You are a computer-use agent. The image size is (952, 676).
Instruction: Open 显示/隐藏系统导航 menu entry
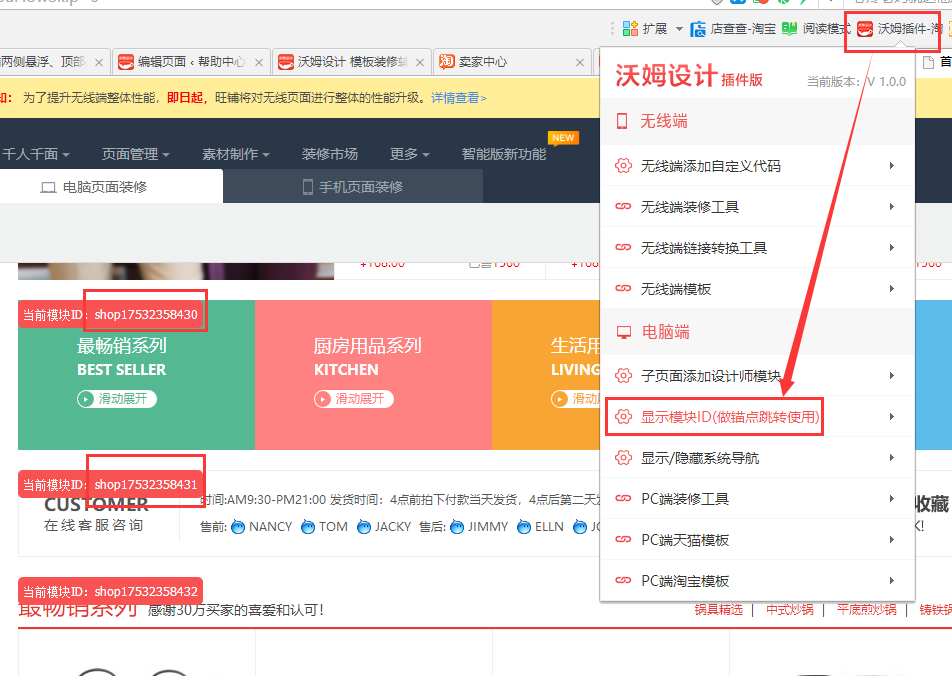[757, 458]
